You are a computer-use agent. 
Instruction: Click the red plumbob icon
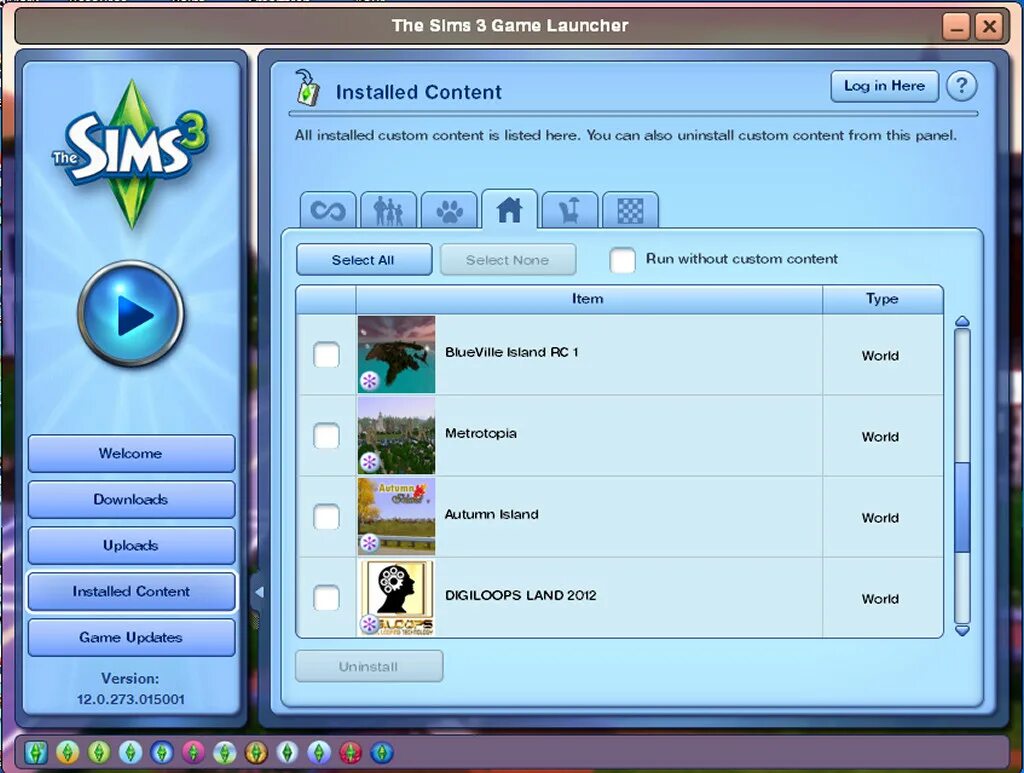[351, 753]
